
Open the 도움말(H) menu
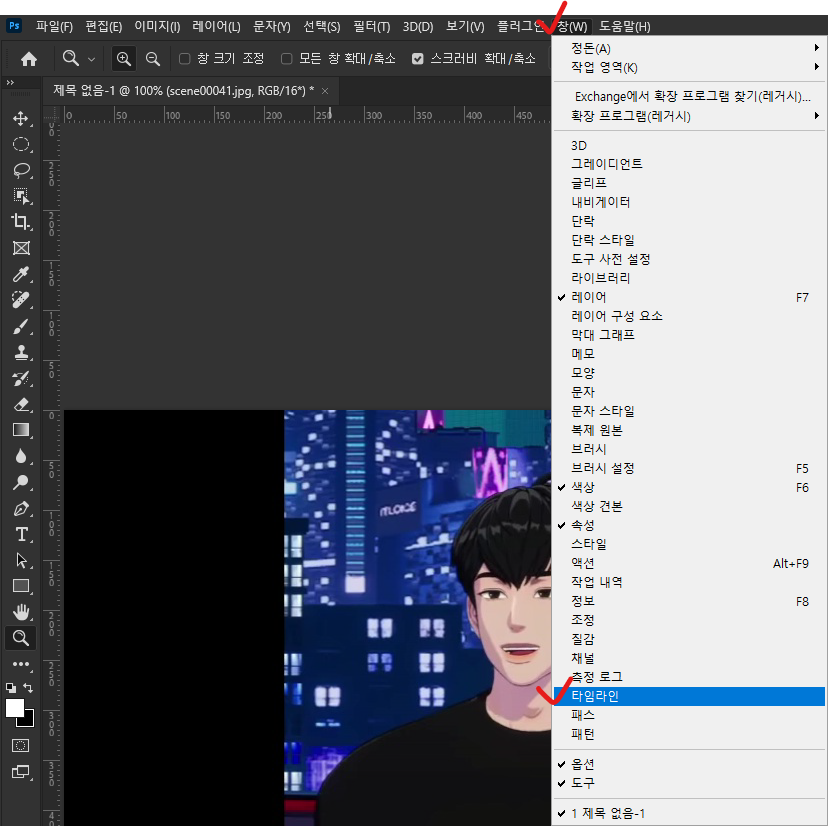(x=625, y=26)
